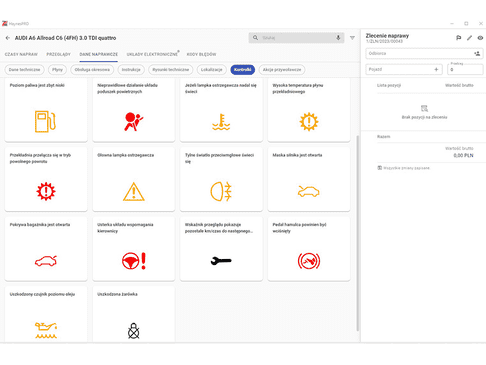Select the Dane techniczne chip
This screenshot has height=365, width=486.
[24, 70]
